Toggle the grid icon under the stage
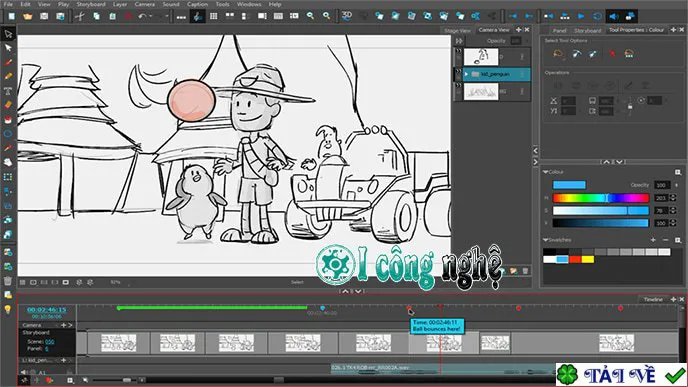This screenshot has width=688, height=387. (x=22, y=282)
